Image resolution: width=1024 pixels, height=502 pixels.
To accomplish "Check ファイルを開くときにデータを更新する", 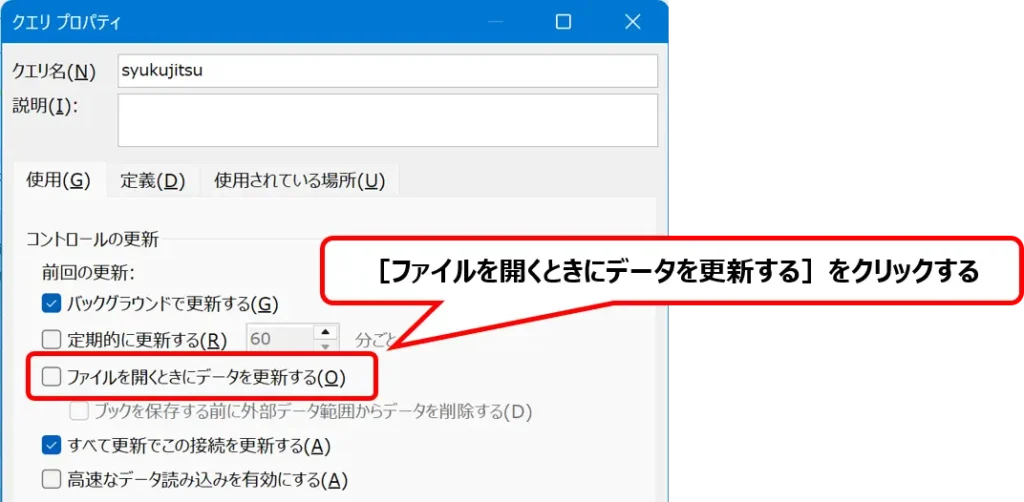I will click(51, 377).
